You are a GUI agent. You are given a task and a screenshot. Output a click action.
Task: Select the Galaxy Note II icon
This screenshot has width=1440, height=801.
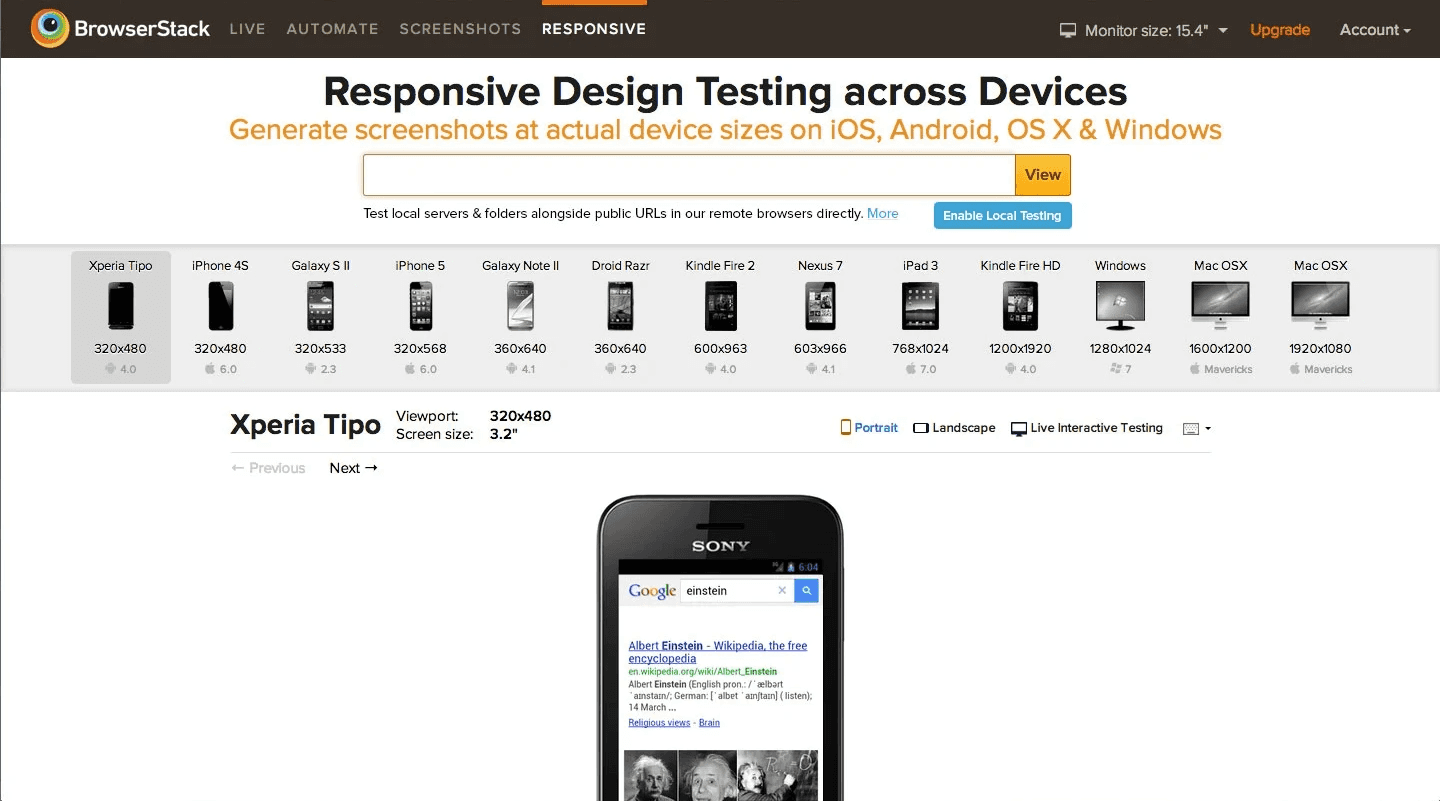521,306
